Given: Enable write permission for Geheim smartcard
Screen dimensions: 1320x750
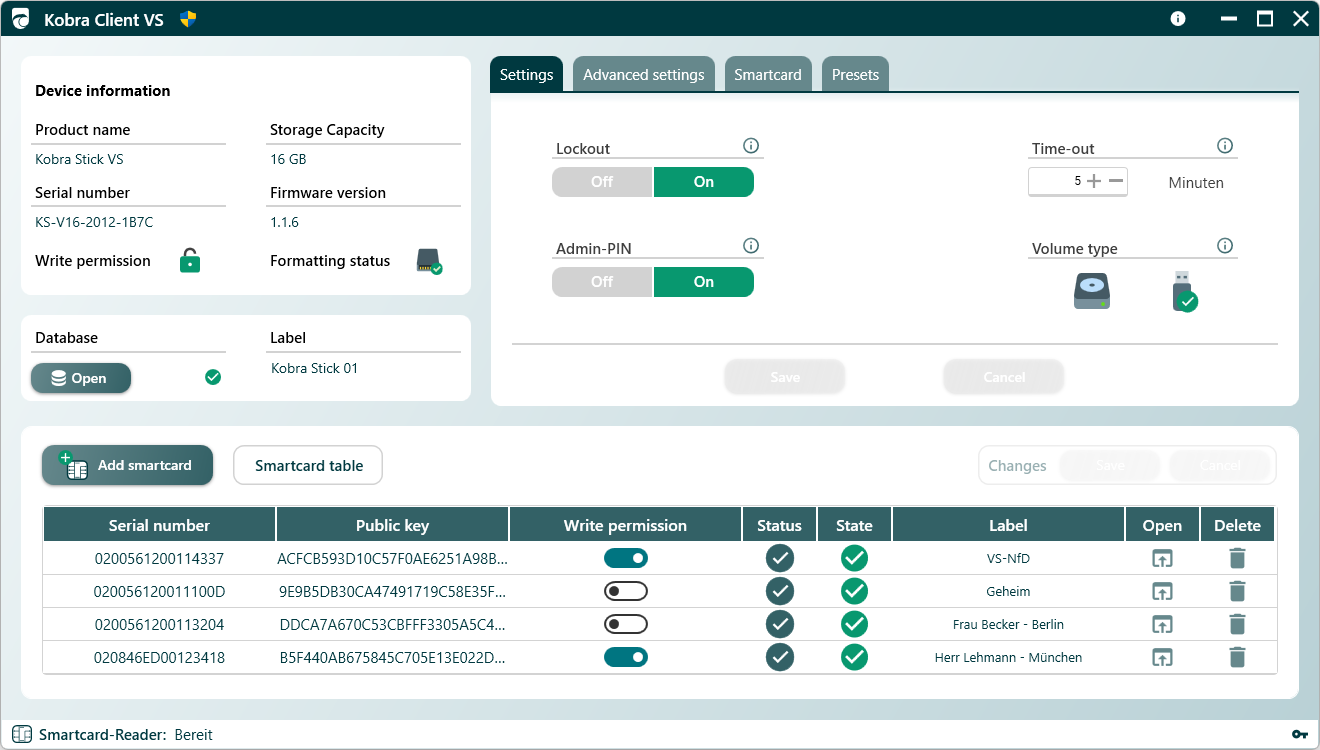Looking at the screenshot, I should [x=625, y=592].
